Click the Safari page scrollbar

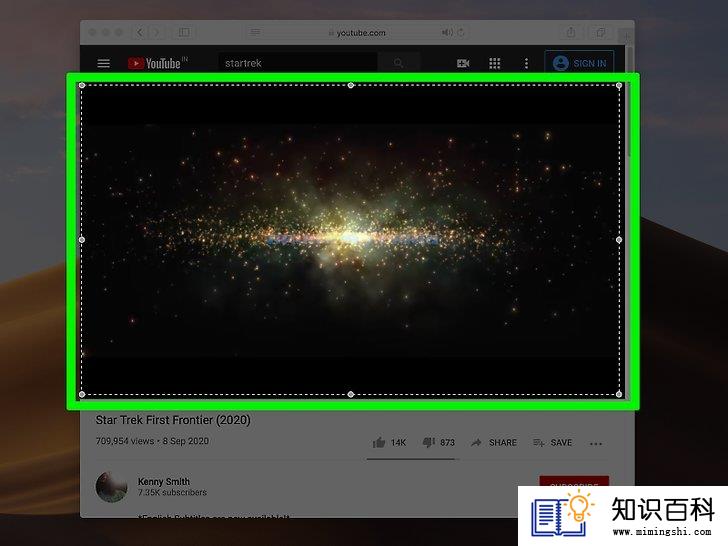(x=630, y=102)
